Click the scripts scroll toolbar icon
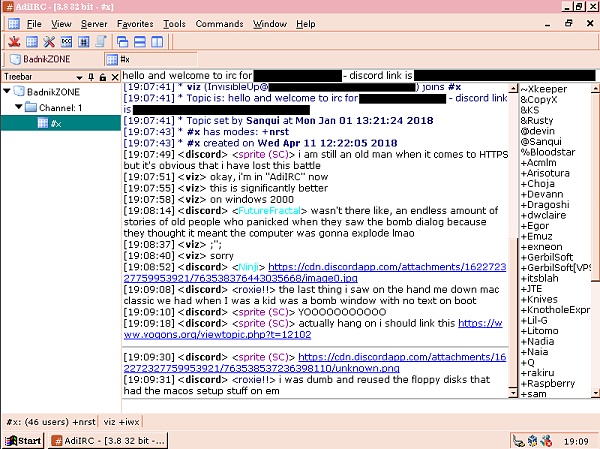This screenshot has height=449, width=600. point(101,41)
